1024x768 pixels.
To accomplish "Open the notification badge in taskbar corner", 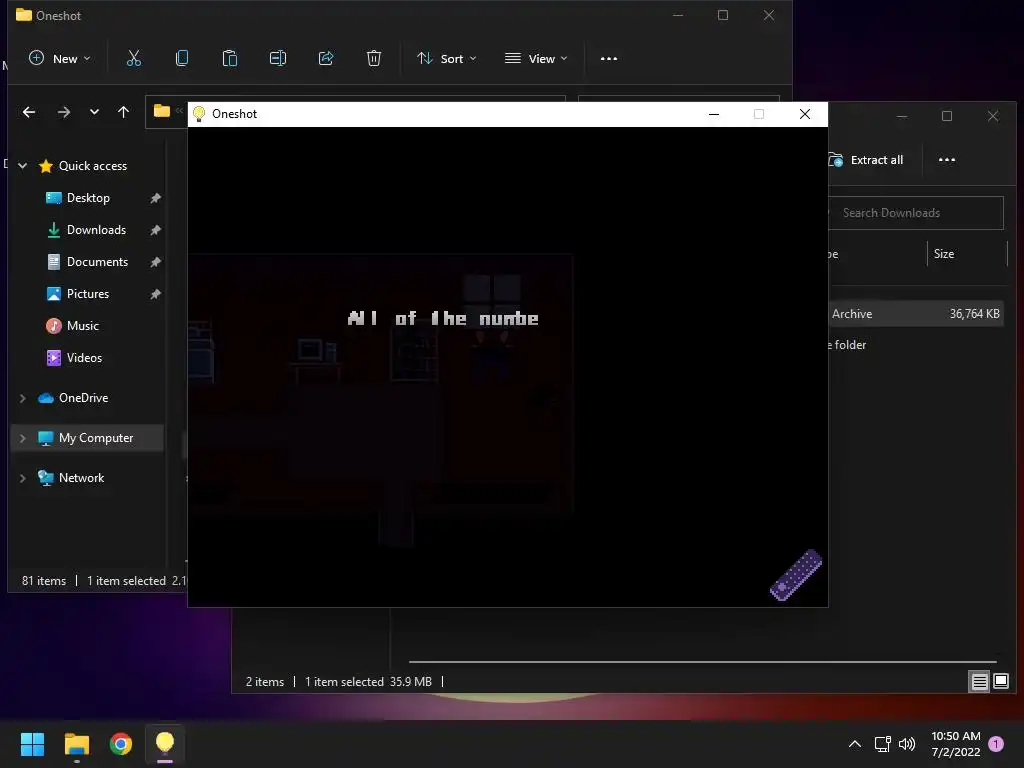I will pos(996,744).
